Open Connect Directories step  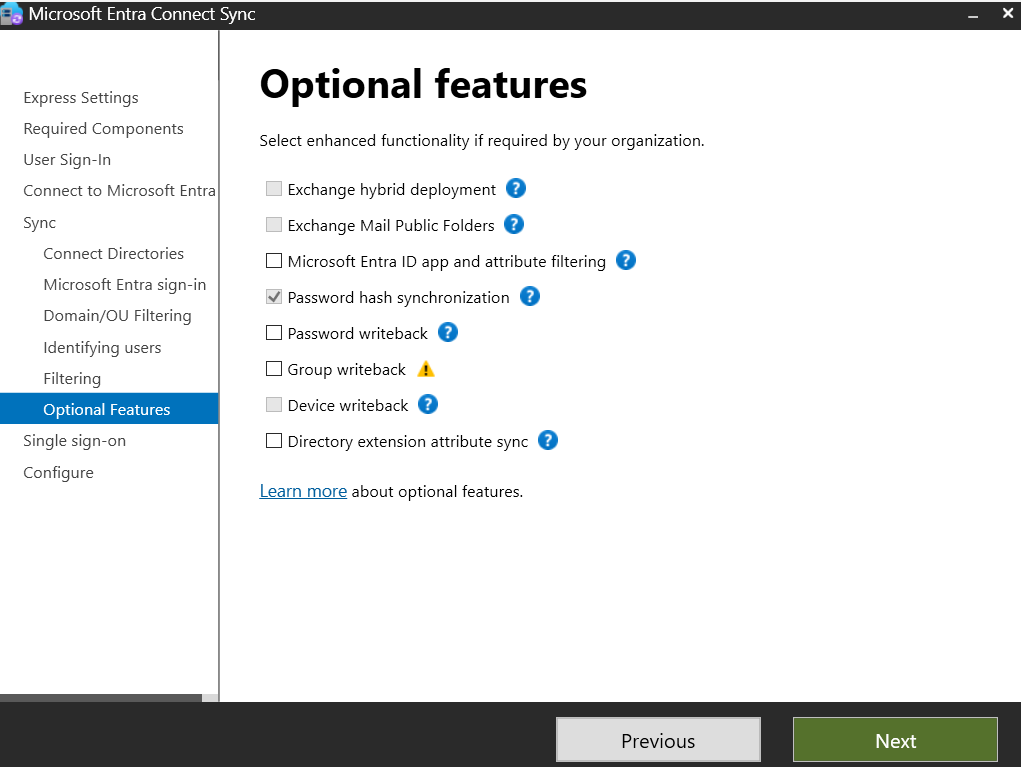pos(113,253)
